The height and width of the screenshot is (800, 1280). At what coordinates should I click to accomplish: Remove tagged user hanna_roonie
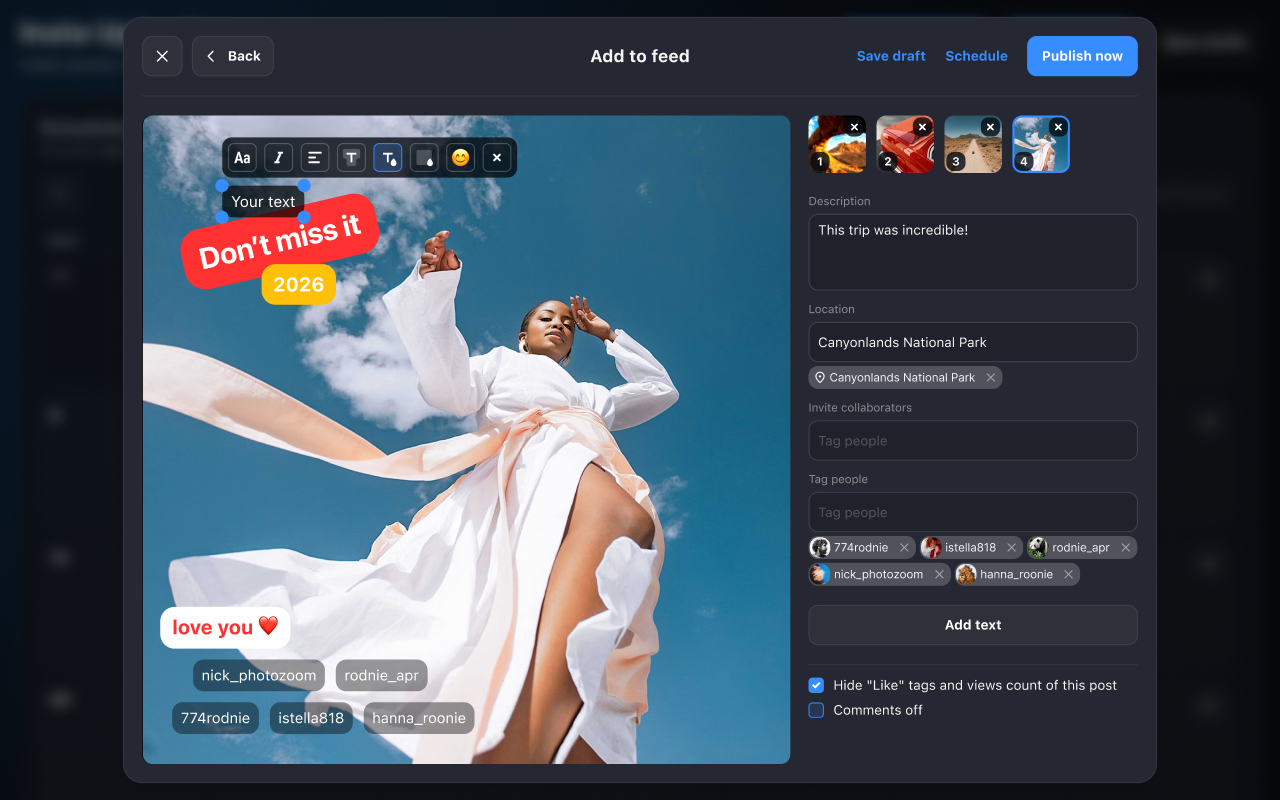coord(1068,574)
